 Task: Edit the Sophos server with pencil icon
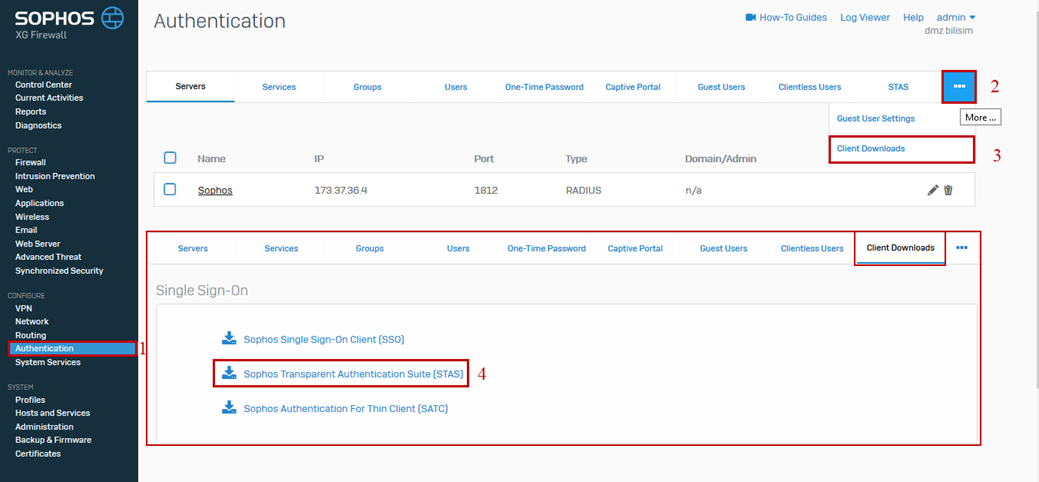[x=933, y=190]
